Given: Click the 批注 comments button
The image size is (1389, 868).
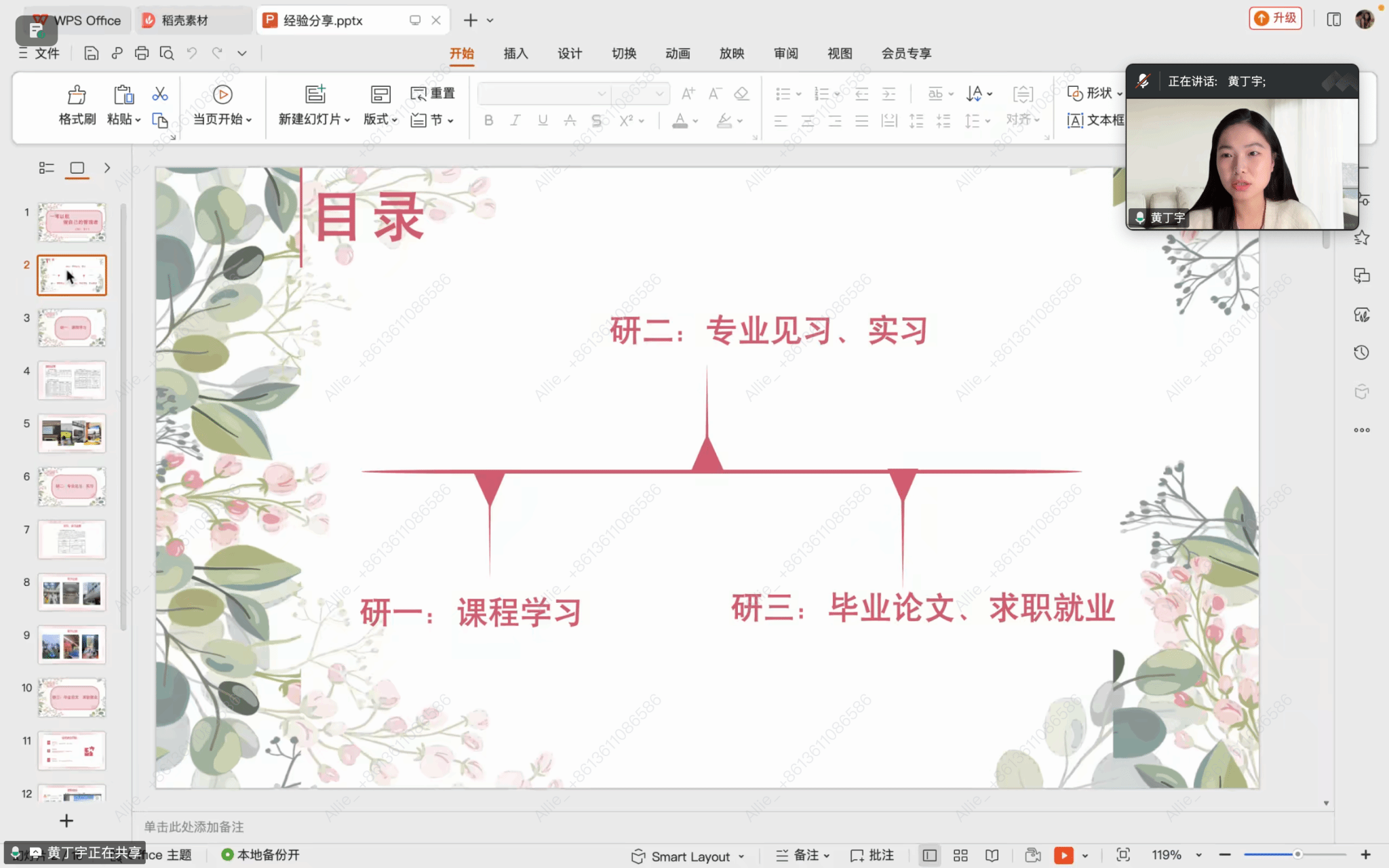Looking at the screenshot, I should pyautogui.click(x=872, y=855).
